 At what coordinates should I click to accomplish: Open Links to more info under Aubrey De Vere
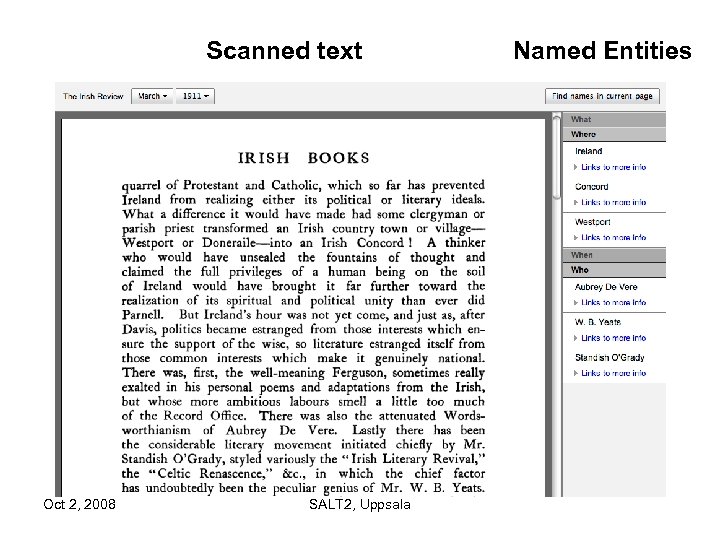613,303
